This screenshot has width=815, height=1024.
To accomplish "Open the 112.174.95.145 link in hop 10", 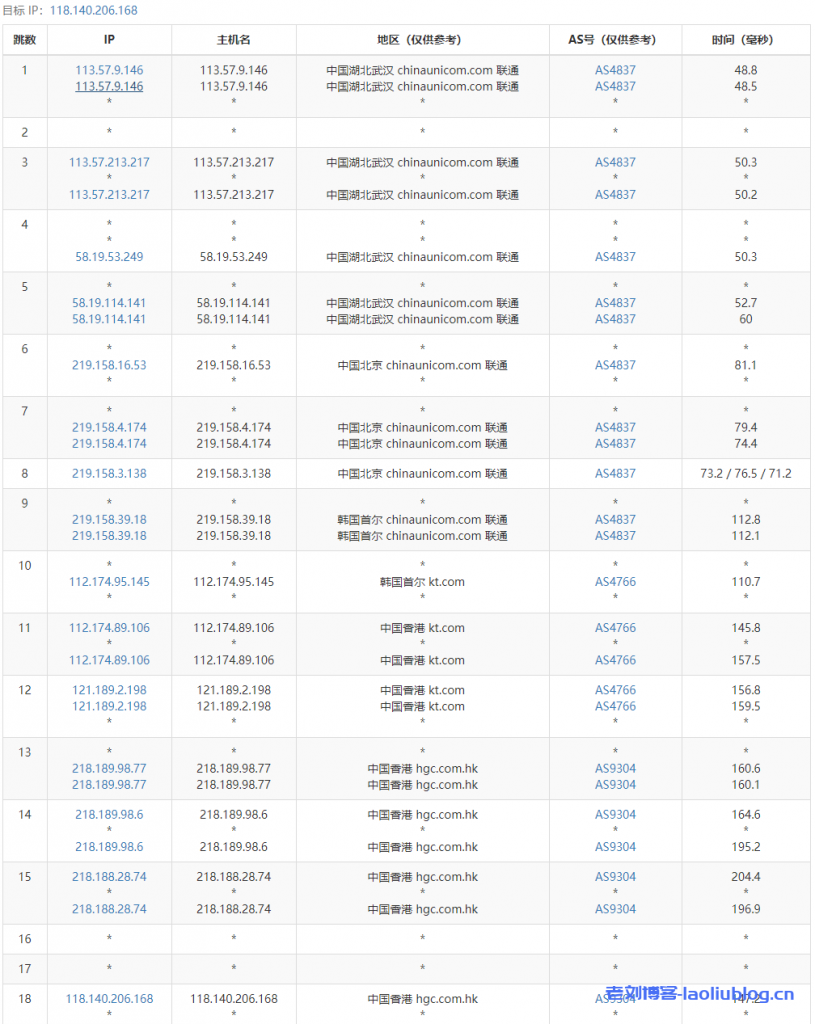I will tap(109, 581).
